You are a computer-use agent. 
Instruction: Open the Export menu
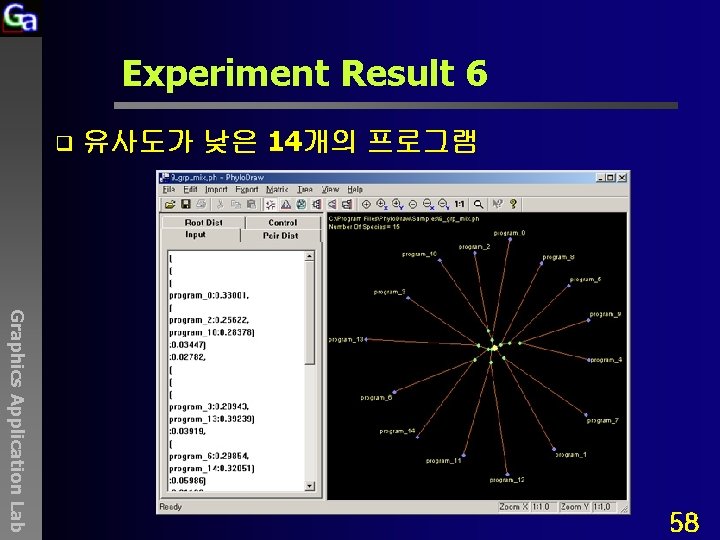tap(247, 190)
